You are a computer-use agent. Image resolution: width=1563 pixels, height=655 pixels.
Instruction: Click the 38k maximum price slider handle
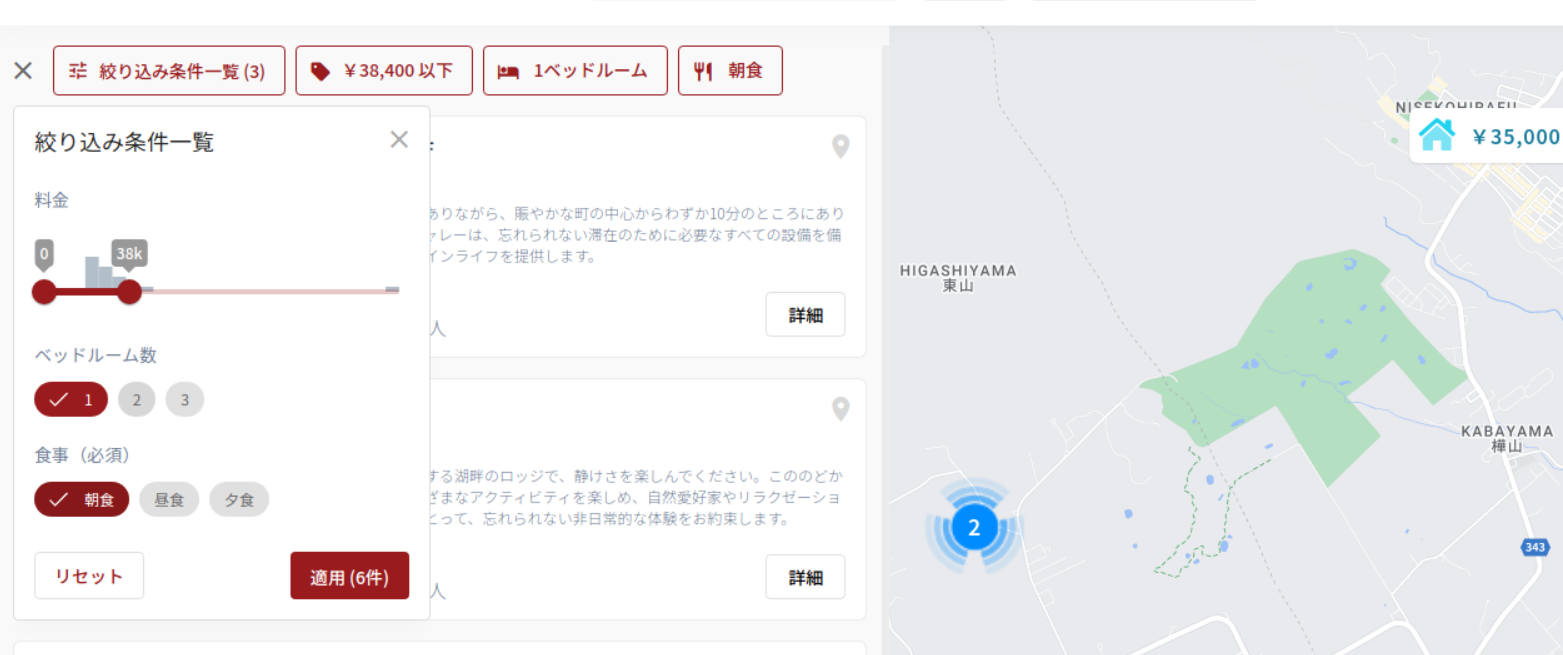pos(129,292)
